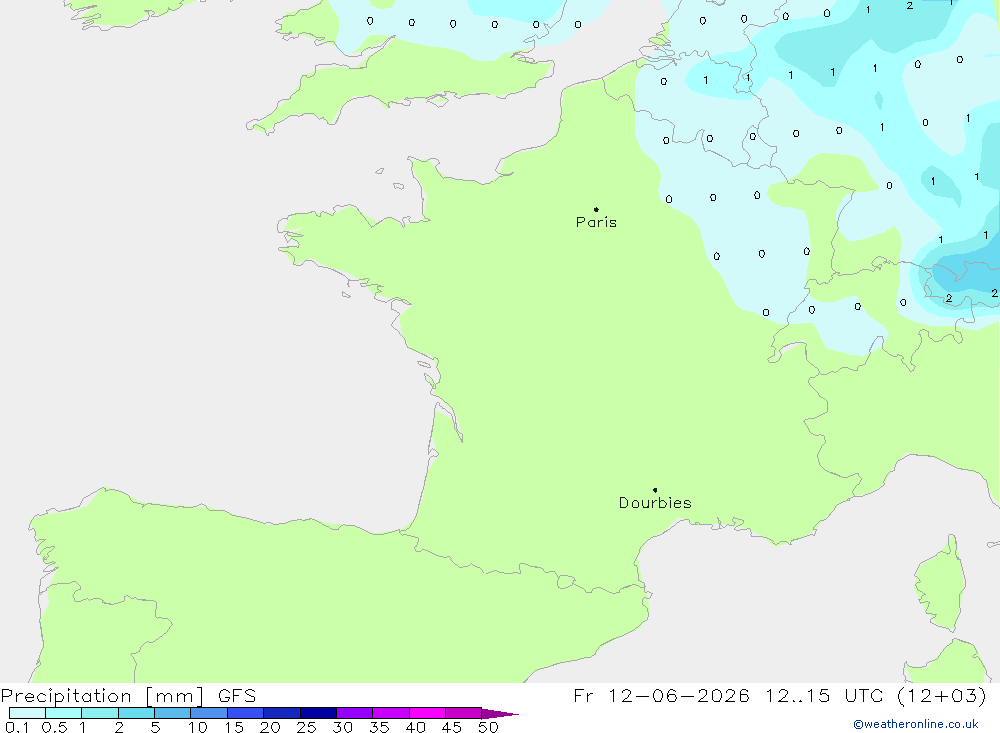Pick the 1–2 mm legend swatch
This screenshot has height=733, width=1000.
pyautogui.click(x=100, y=713)
